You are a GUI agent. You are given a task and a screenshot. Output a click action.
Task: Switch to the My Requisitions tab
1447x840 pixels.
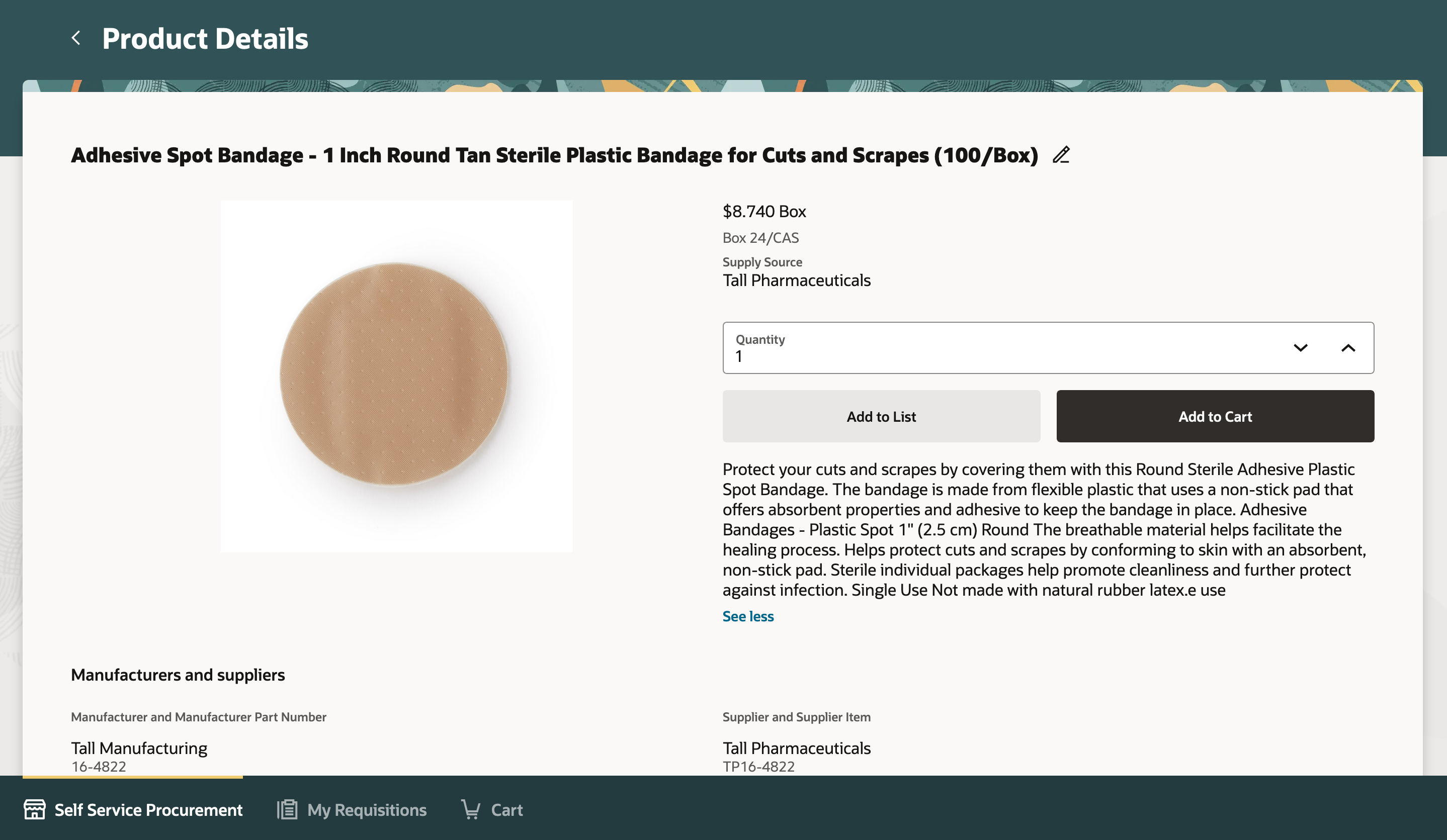[366, 810]
